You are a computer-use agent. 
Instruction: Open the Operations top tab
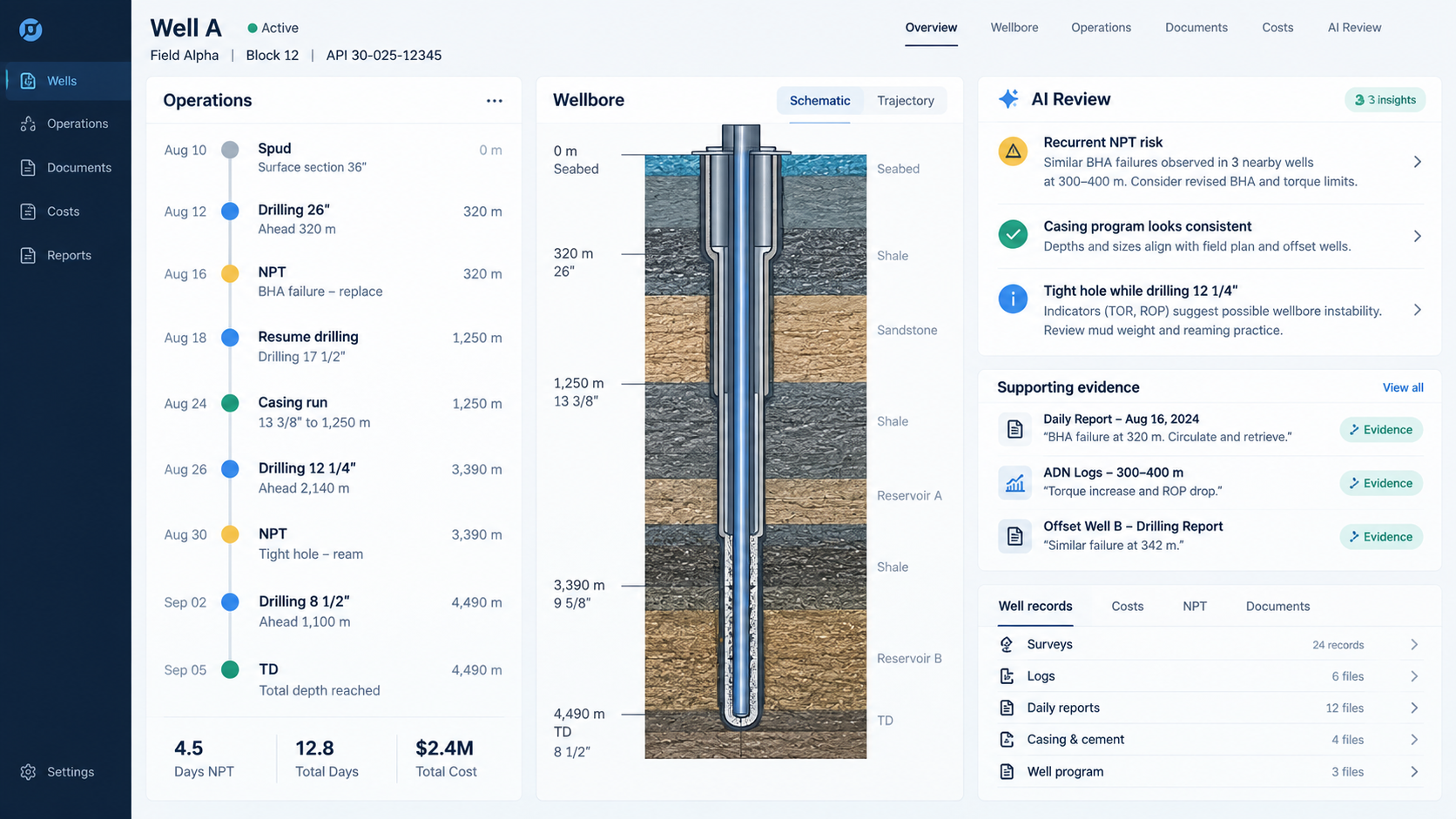click(1101, 28)
